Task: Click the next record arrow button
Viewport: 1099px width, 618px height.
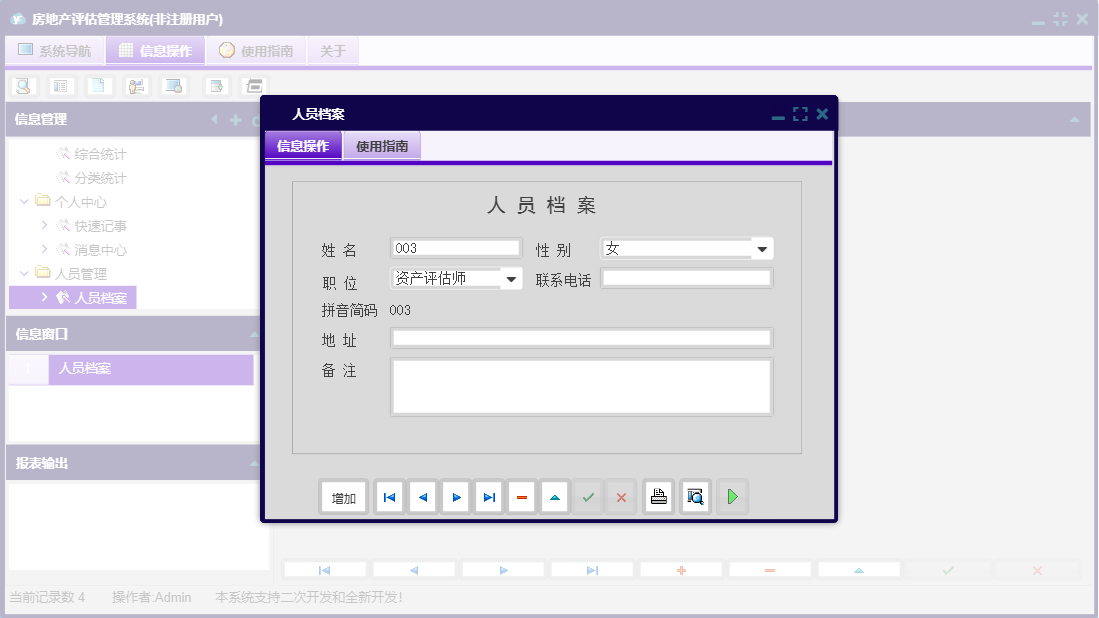Action: (455, 496)
